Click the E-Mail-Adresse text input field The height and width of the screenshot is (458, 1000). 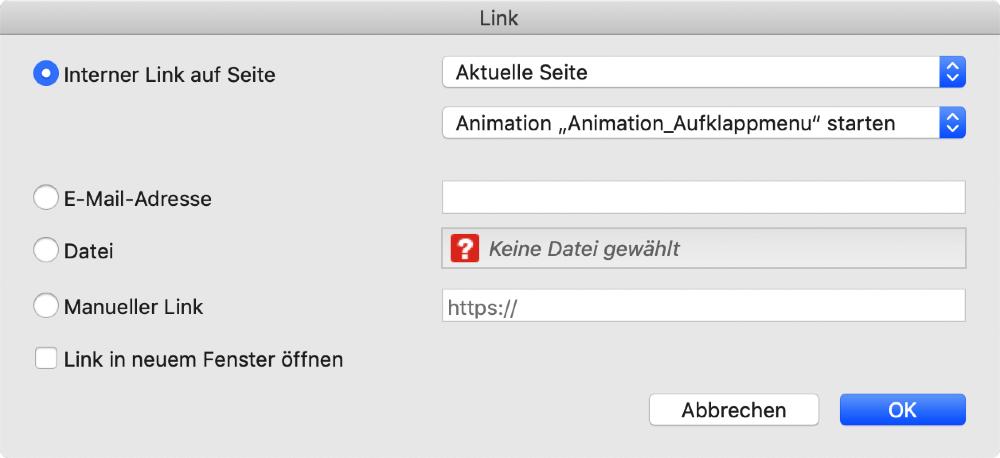coord(703,197)
